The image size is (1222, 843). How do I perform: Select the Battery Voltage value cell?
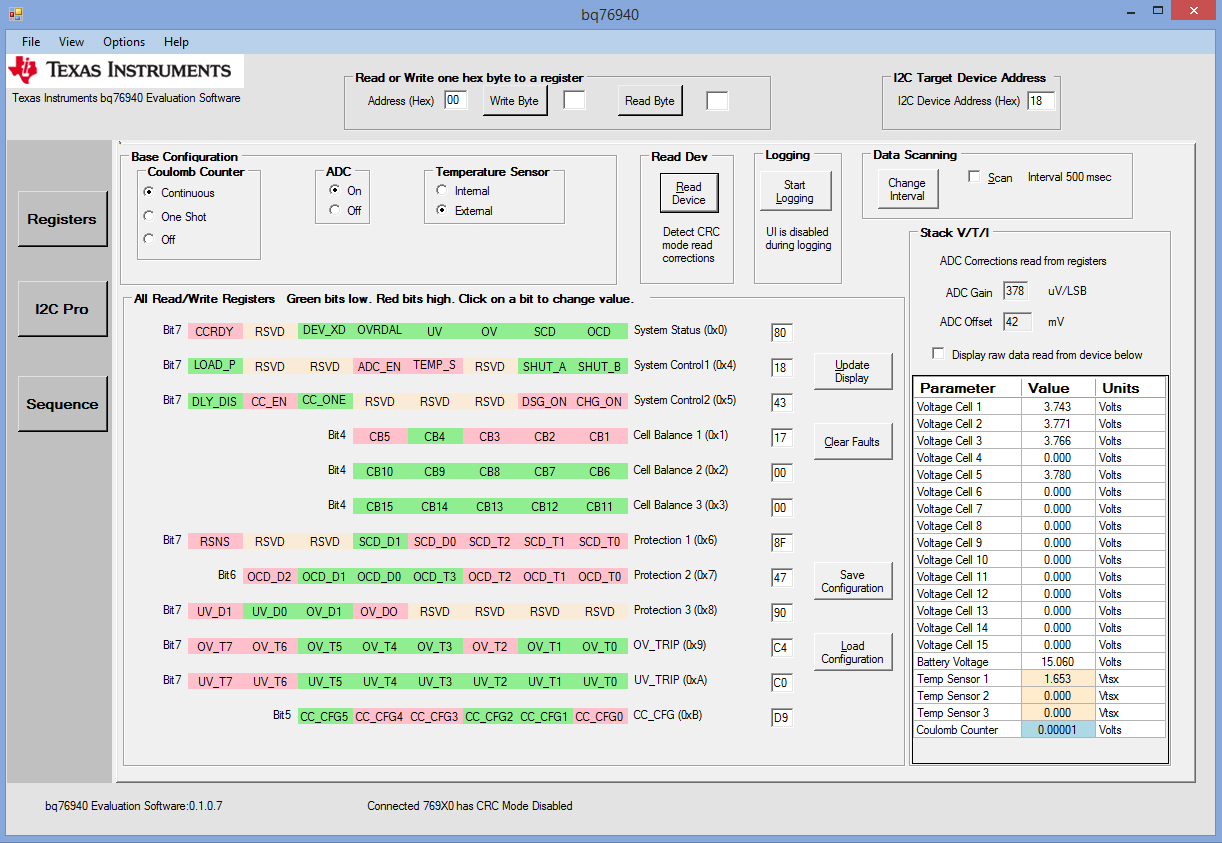click(1058, 662)
